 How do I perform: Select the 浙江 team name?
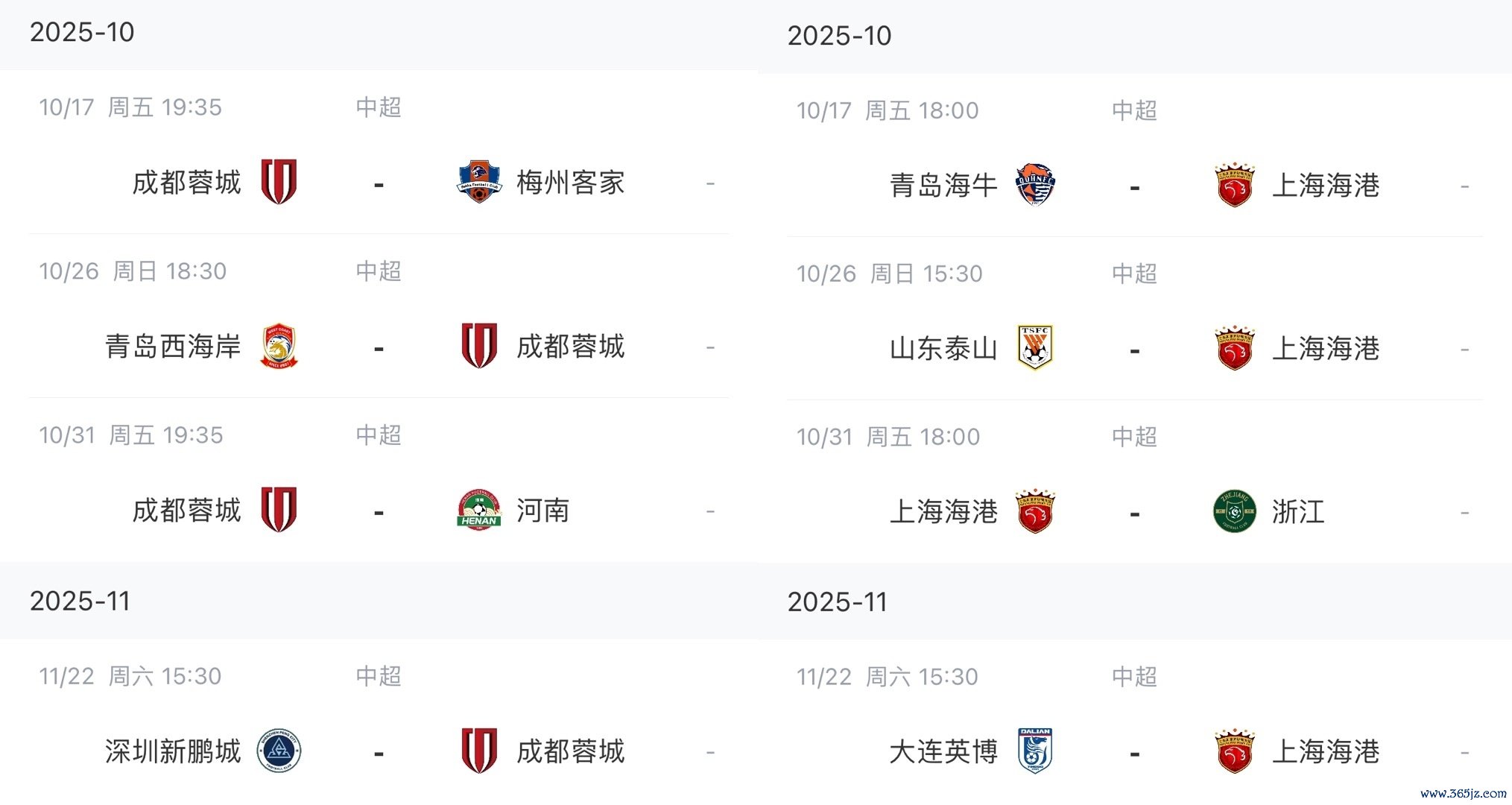click(1299, 512)
